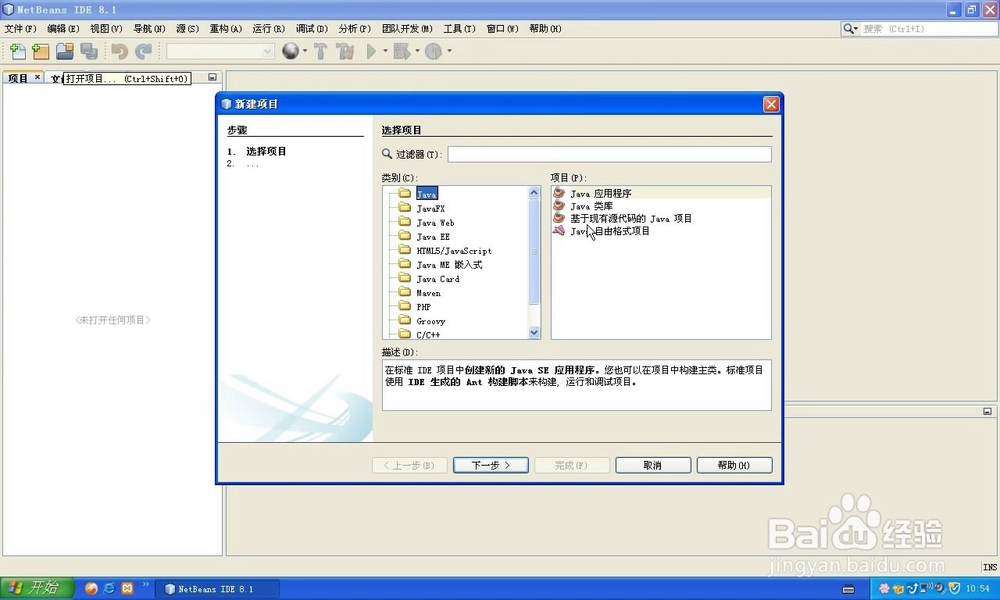Click the Open Project toolbar icon
The width and height of the screenshot is (1000, 600).
(64, 51)
